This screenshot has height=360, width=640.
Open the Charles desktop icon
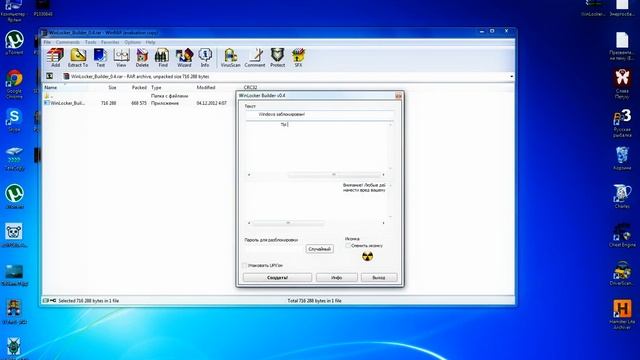tap(622, 196)
